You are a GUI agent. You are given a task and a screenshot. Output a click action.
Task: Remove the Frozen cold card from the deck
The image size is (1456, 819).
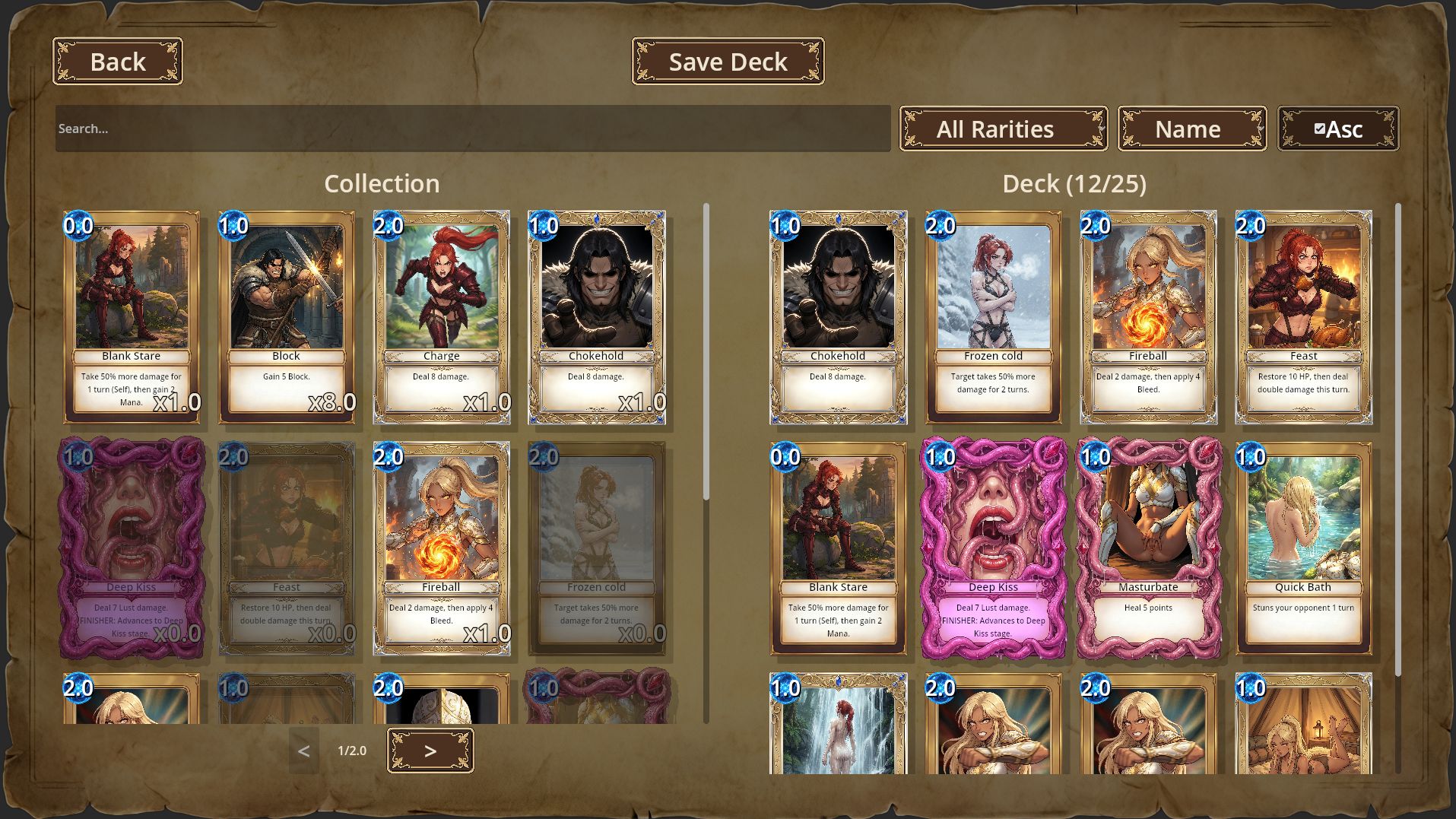[993, 317]
